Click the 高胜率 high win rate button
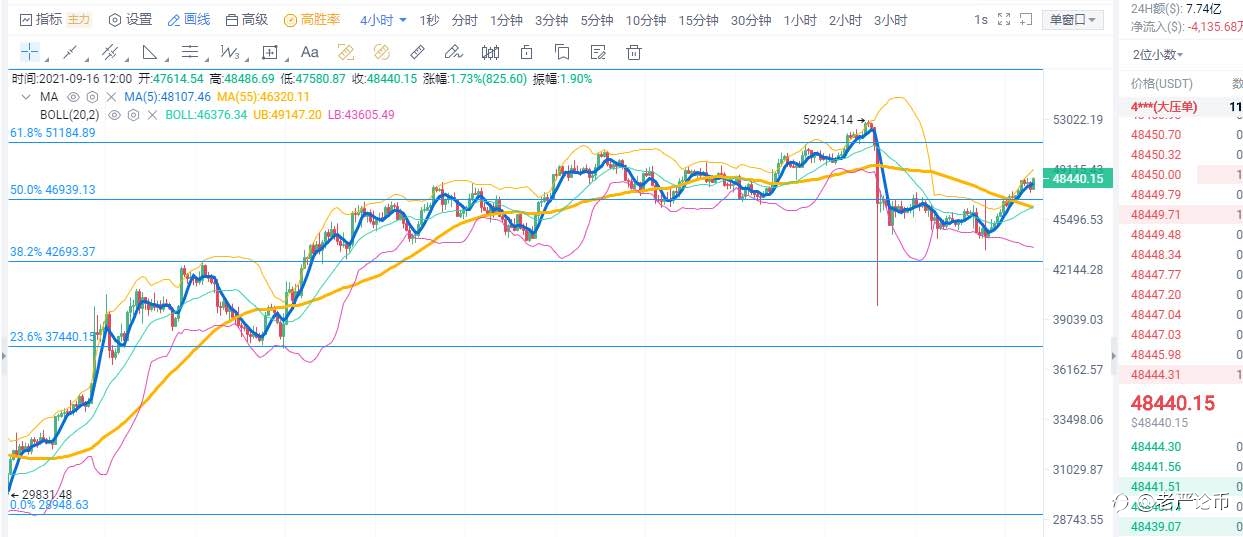This screenshot has height=537, width=1243. pyautogui.click(x=312, y=19)
